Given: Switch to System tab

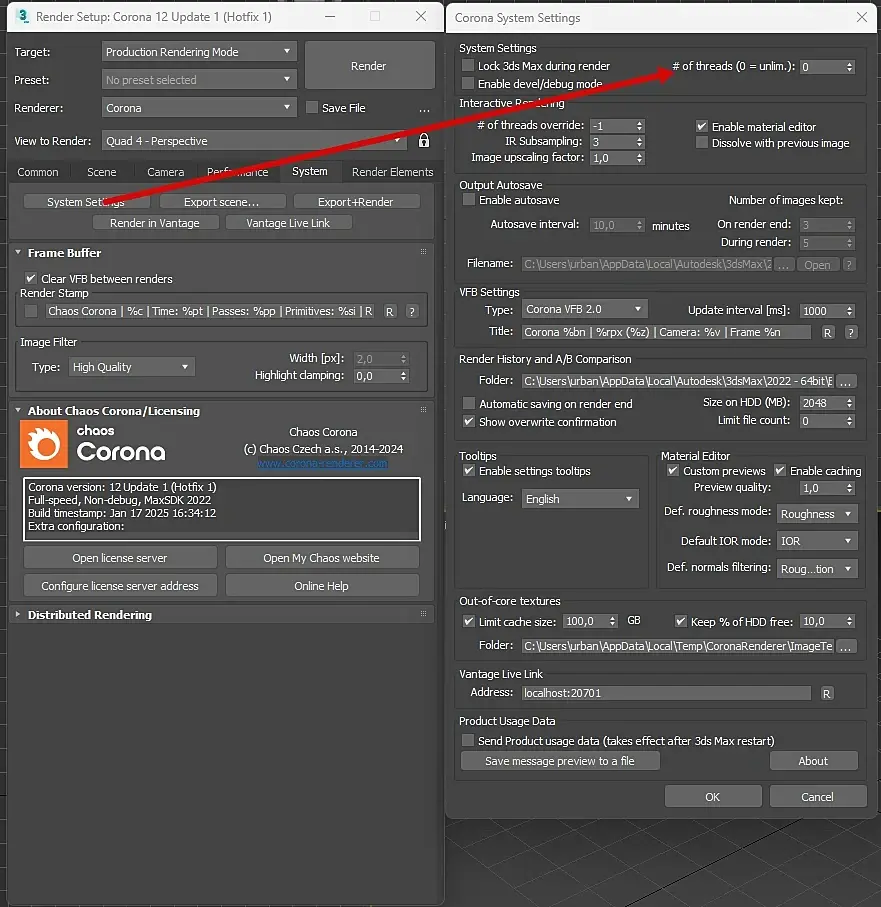Looking at the screenshot, I should coord(309,171).
